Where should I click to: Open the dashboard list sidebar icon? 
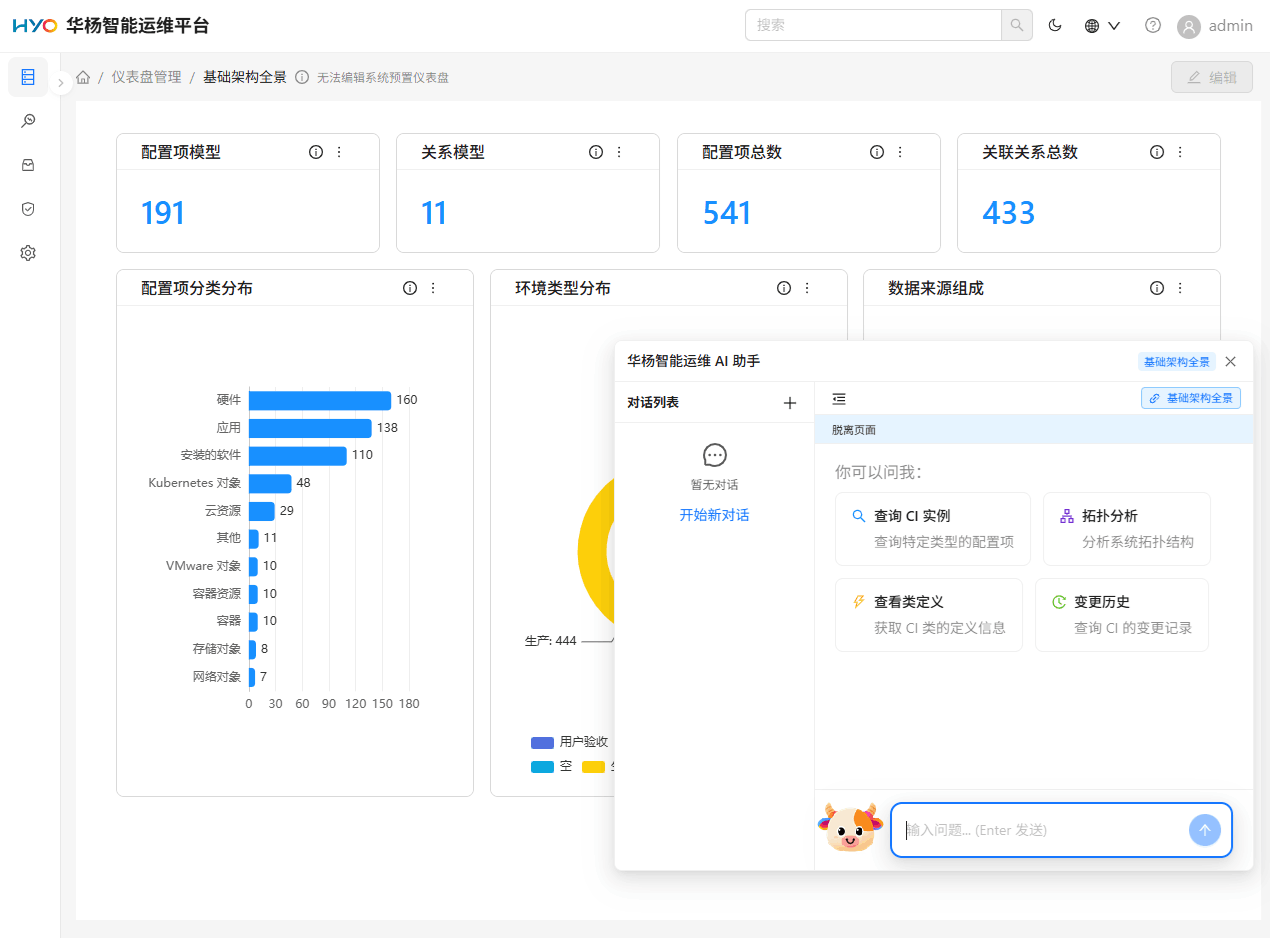[x=28, y=77]
